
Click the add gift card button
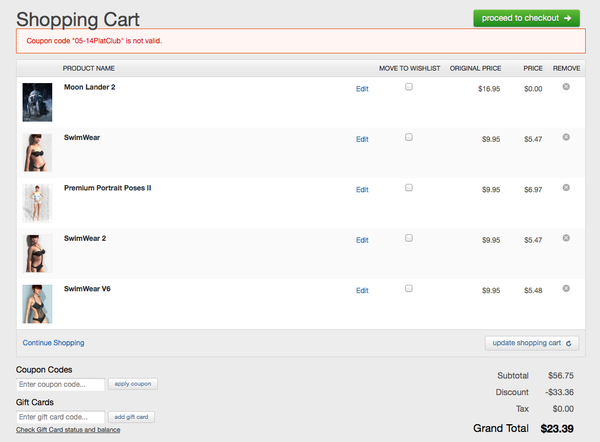pos(133,416)
